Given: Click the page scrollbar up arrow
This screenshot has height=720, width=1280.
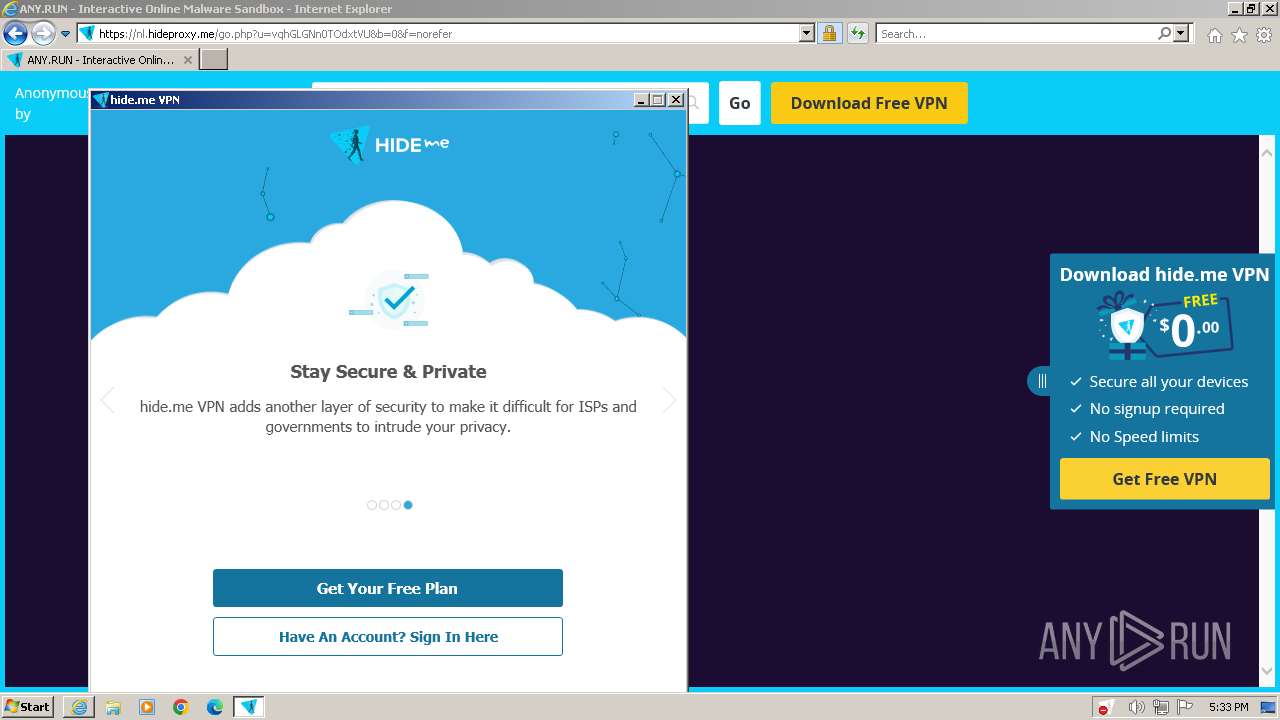Looking at the screenshot, I should (1267, 153).
